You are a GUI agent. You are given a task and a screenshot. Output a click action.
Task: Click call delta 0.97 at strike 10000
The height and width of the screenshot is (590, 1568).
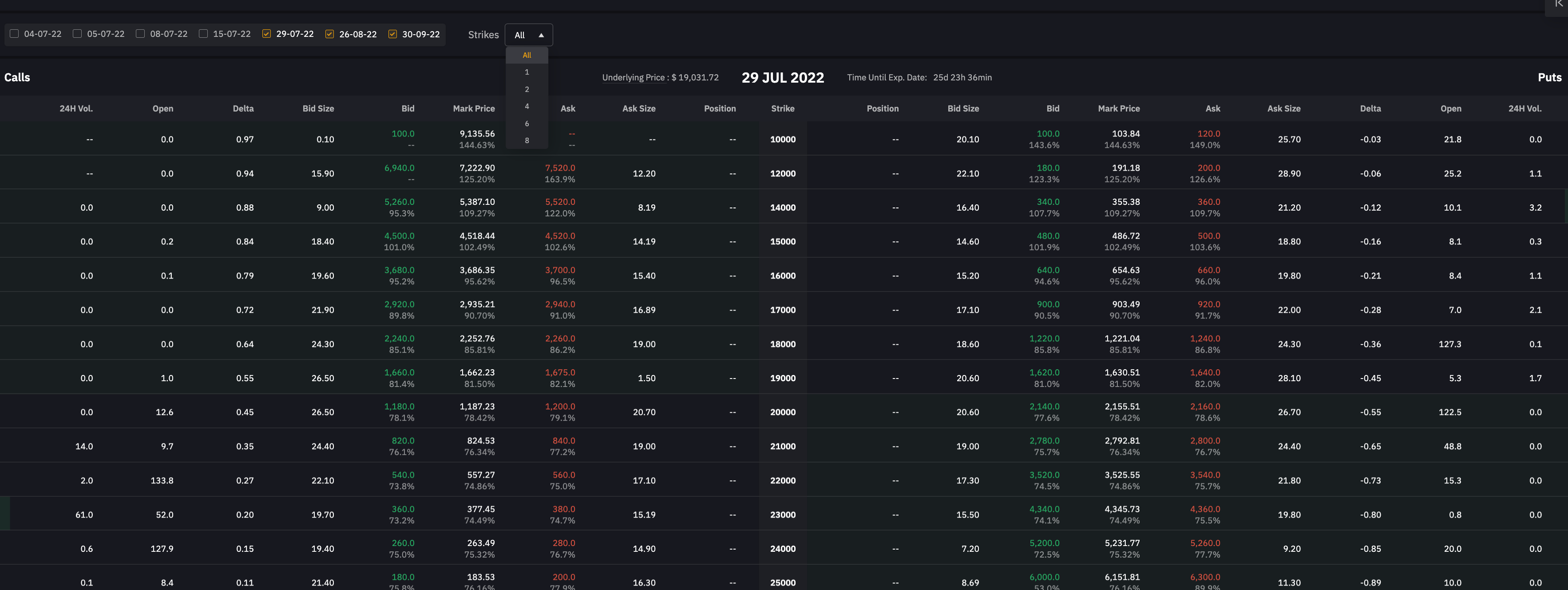tap(245, 140)
